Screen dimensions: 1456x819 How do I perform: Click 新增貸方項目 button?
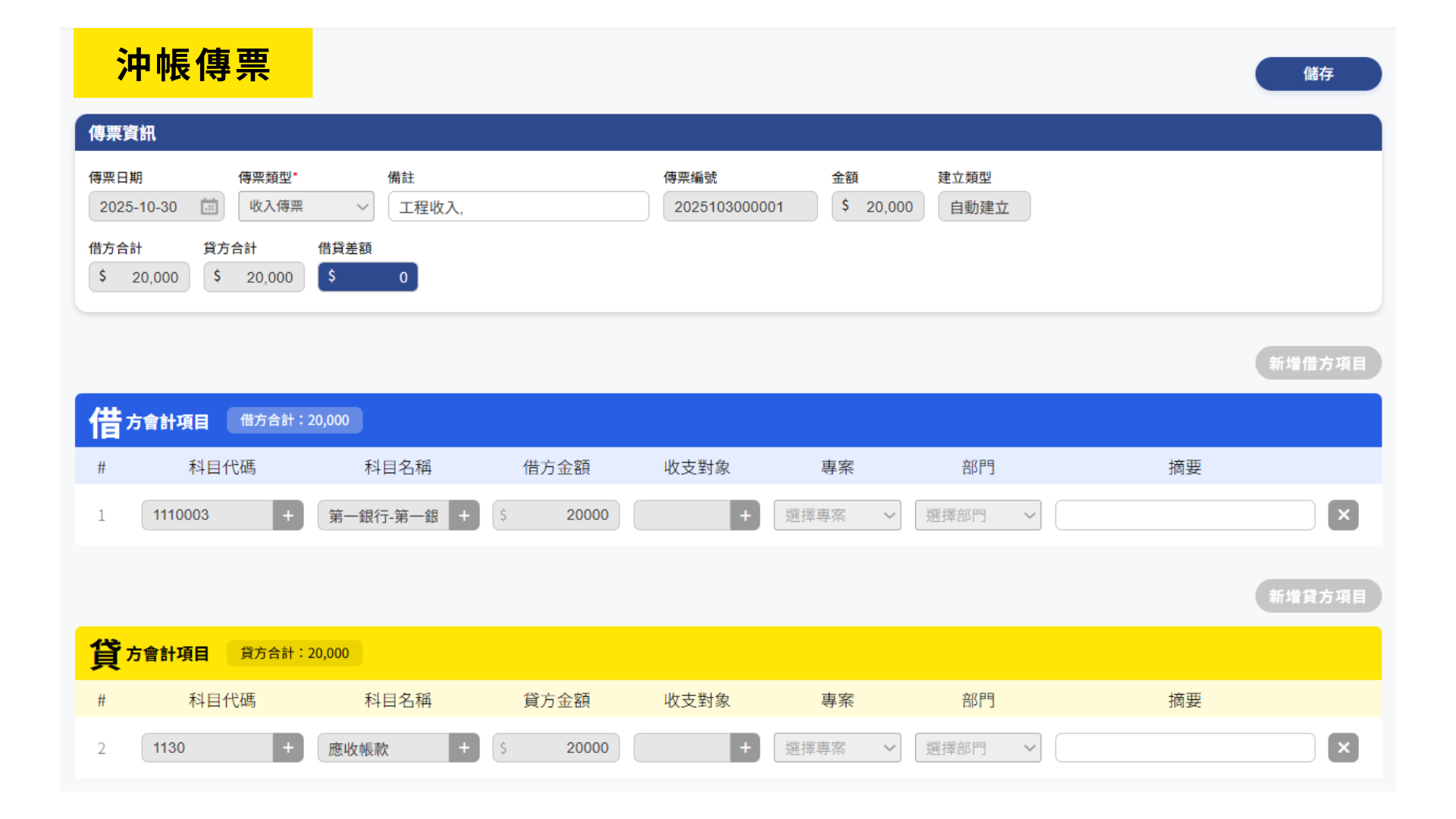pos(1318,597)
